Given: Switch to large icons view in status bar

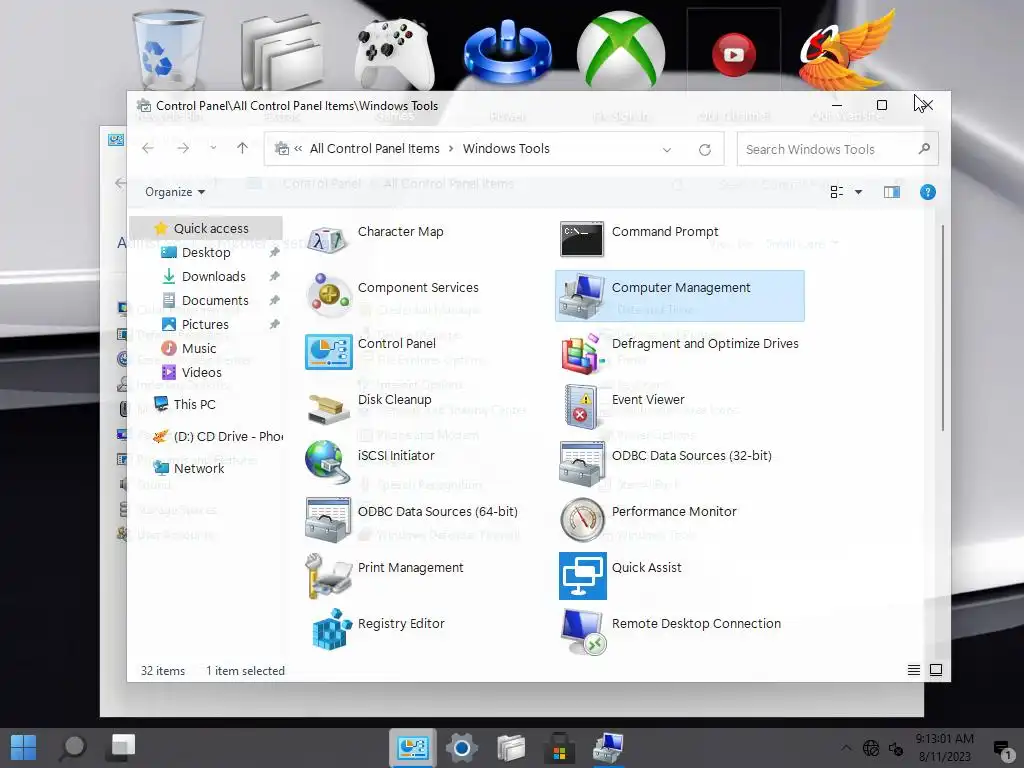Looking at the screenshot, I should tap(936, 670).
